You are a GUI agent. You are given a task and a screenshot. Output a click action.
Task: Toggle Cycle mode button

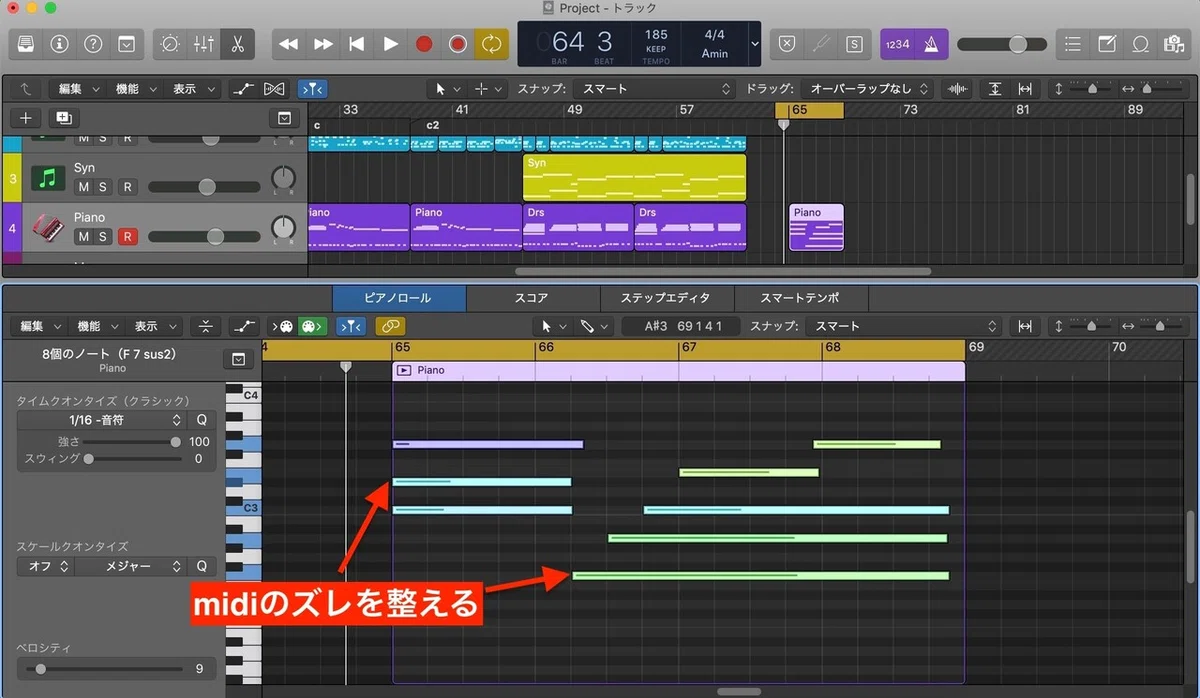pyautogui.click(x=491, y=44)
